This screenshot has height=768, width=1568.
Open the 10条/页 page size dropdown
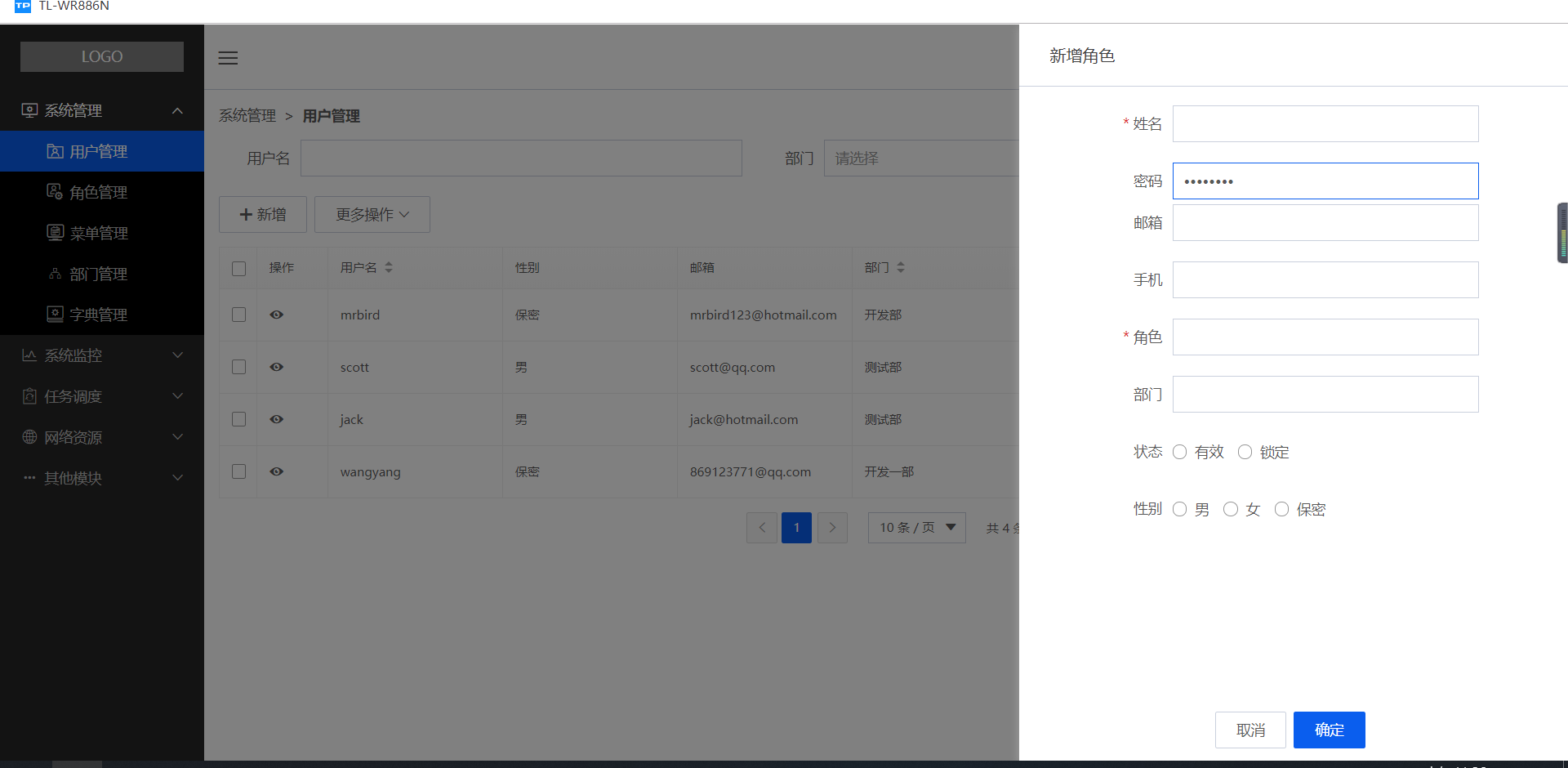pyautogui.click(x=916, y=527)
